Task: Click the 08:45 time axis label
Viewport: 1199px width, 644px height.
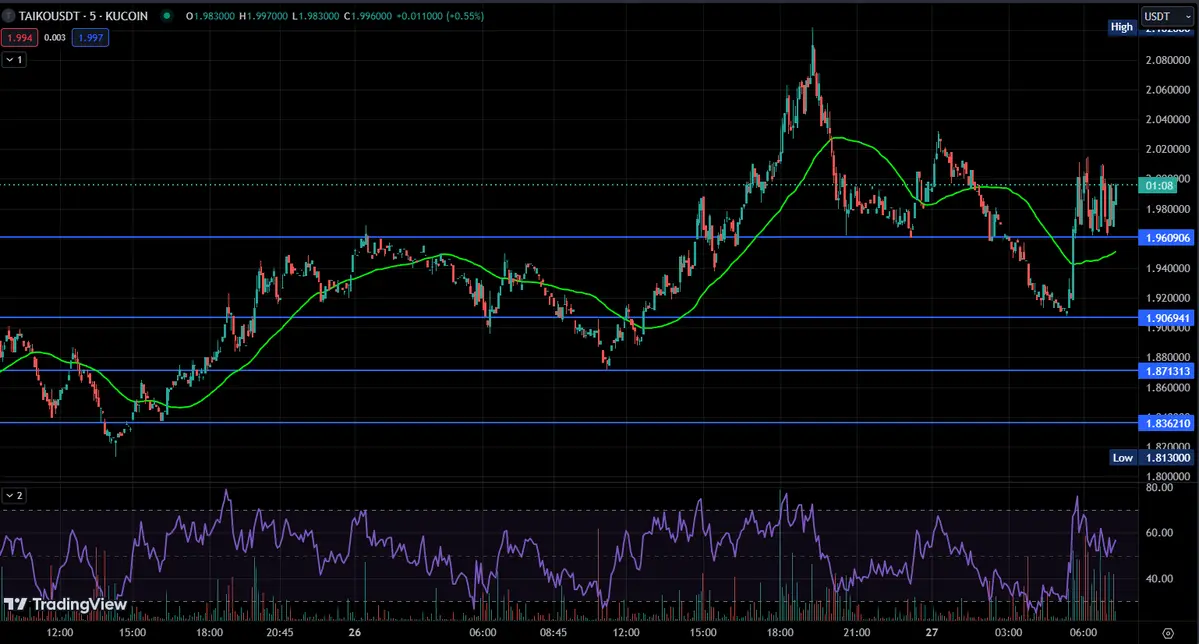Action: 553,633
